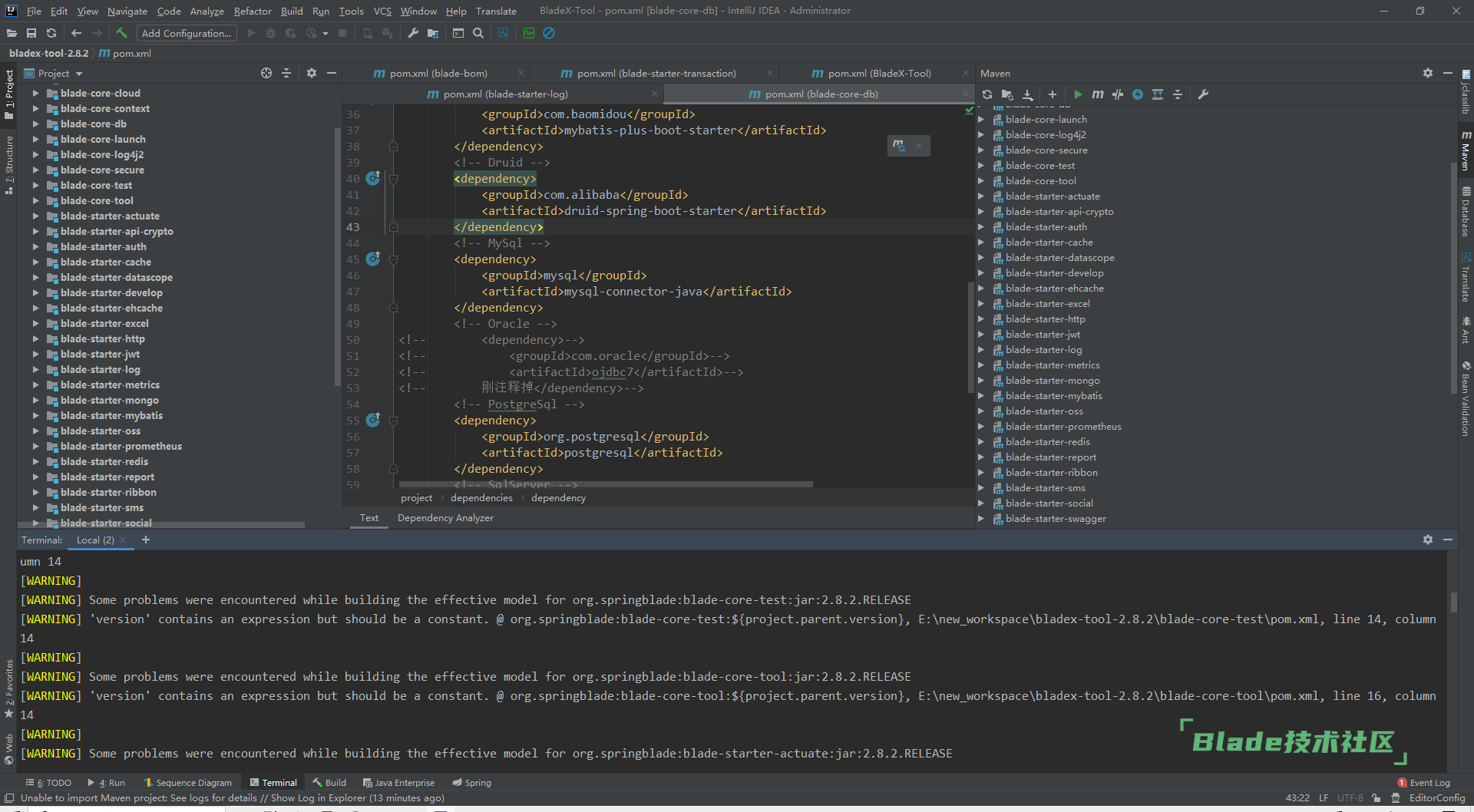The height and width of the screenshot is (812, 1474).
Task: Toggle Maven offline mode
Action: click(x=1118, y=94)
